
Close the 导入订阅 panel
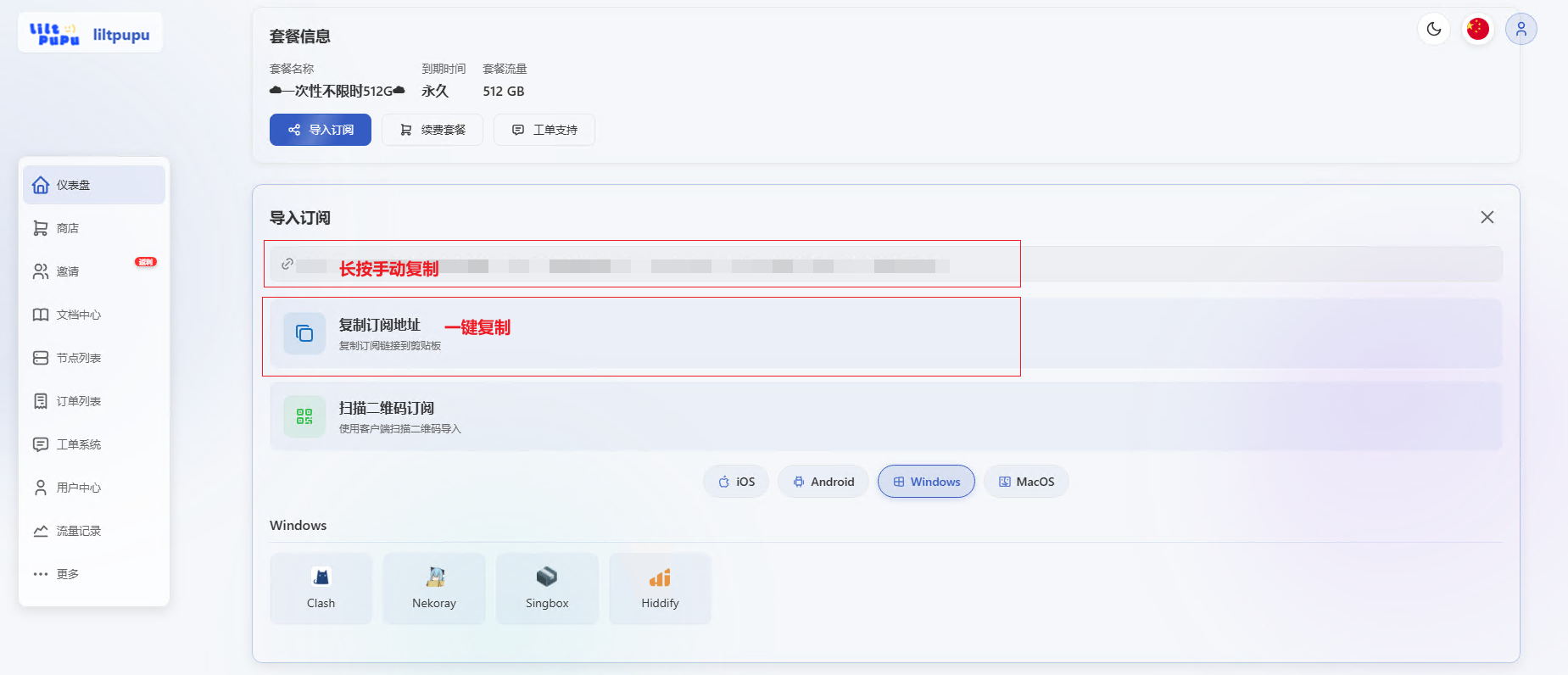pos(1487,217)
